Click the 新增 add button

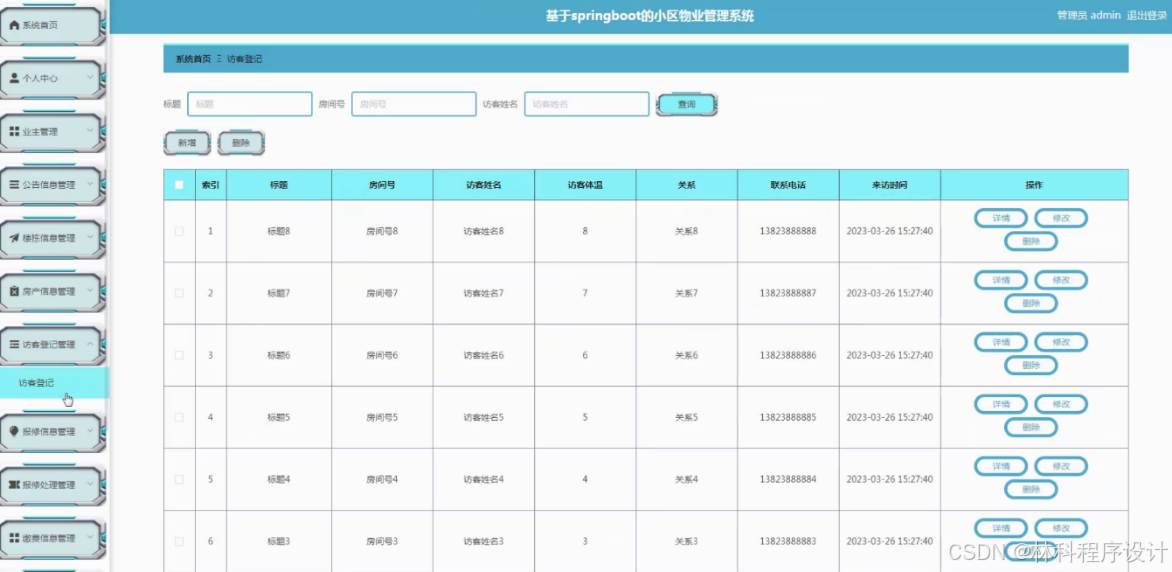point(187,143)
